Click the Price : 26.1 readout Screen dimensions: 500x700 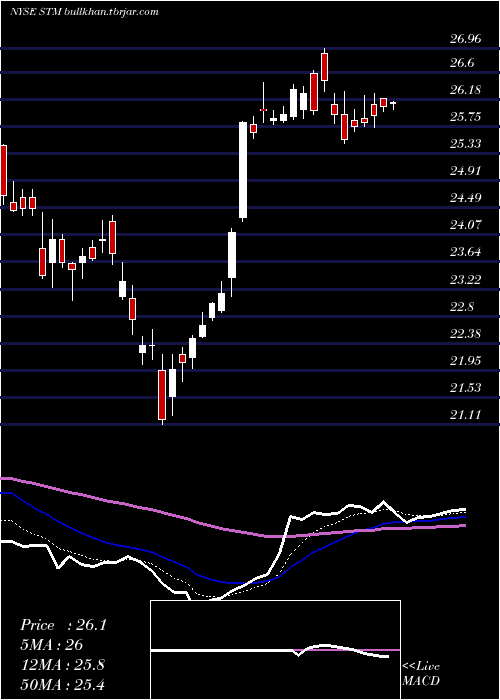click(63, 625)
